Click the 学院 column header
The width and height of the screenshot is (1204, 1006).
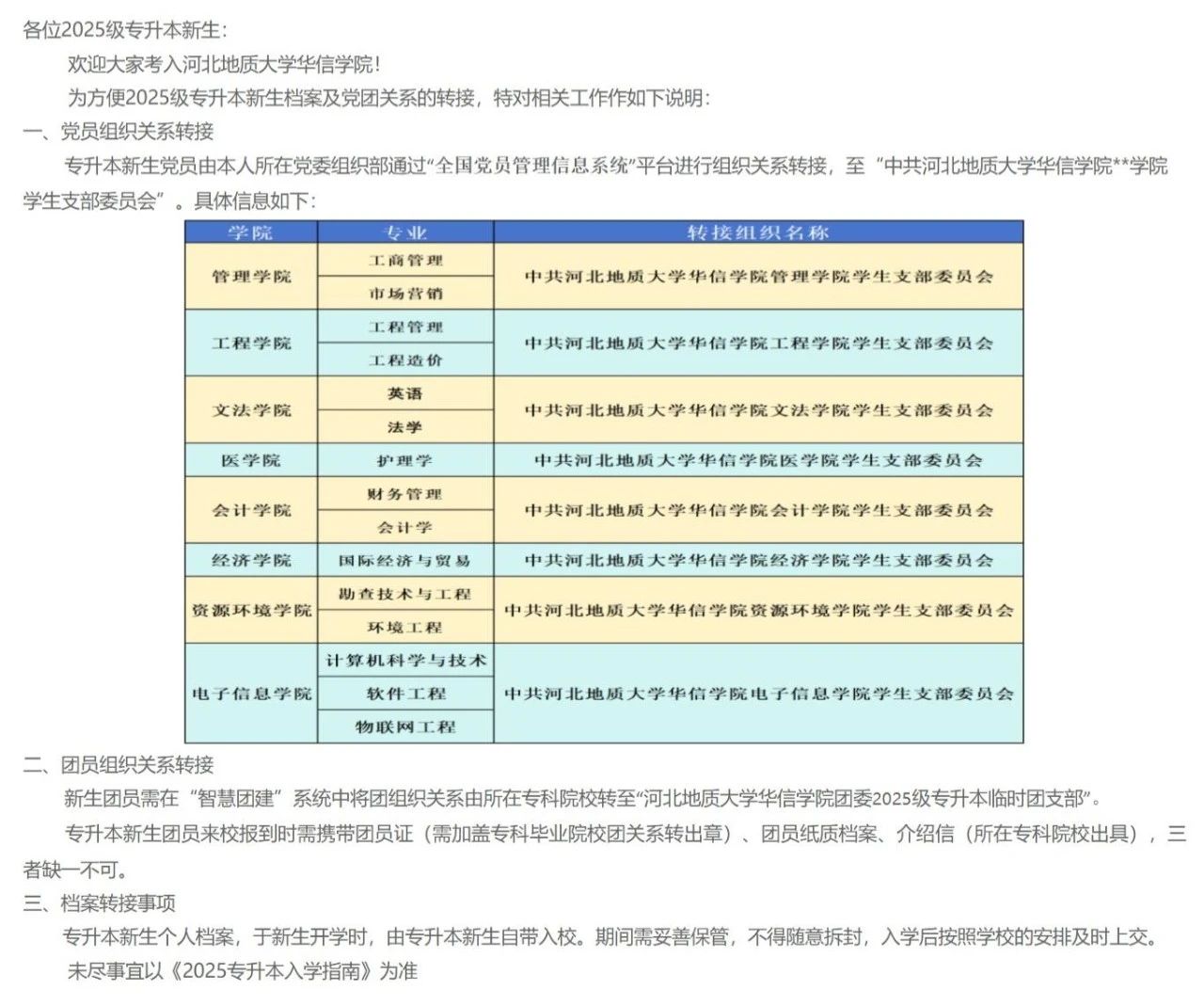pos(251,232)
